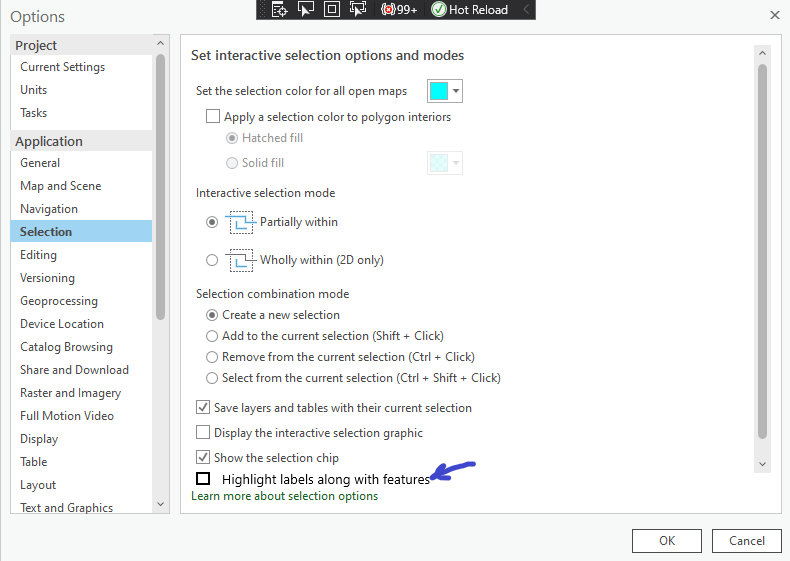
Task: Activate the Select Element debug tool
Action: (306, 9)
